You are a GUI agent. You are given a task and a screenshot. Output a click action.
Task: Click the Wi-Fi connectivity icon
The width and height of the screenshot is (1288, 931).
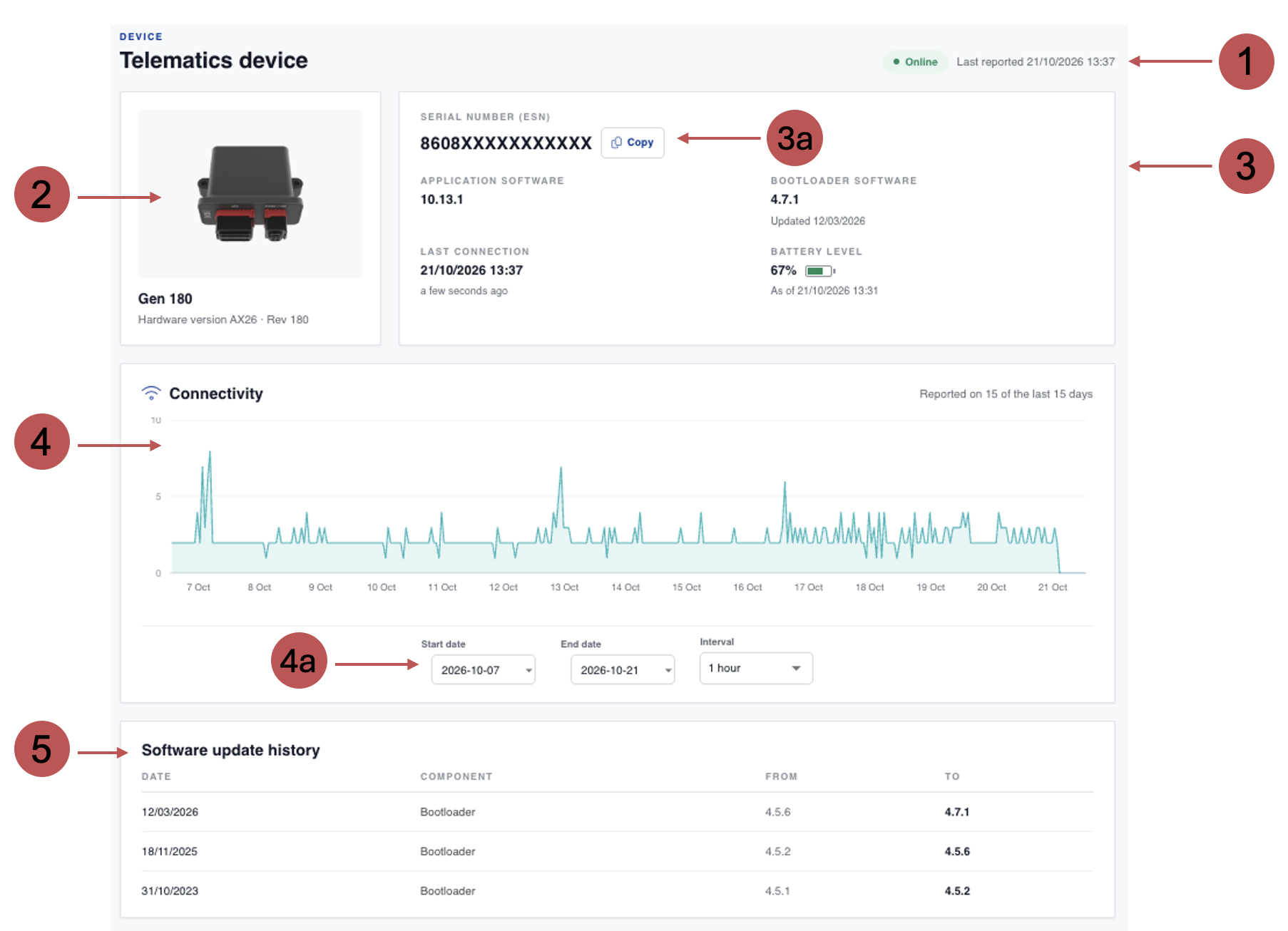[x=151, y=393]
